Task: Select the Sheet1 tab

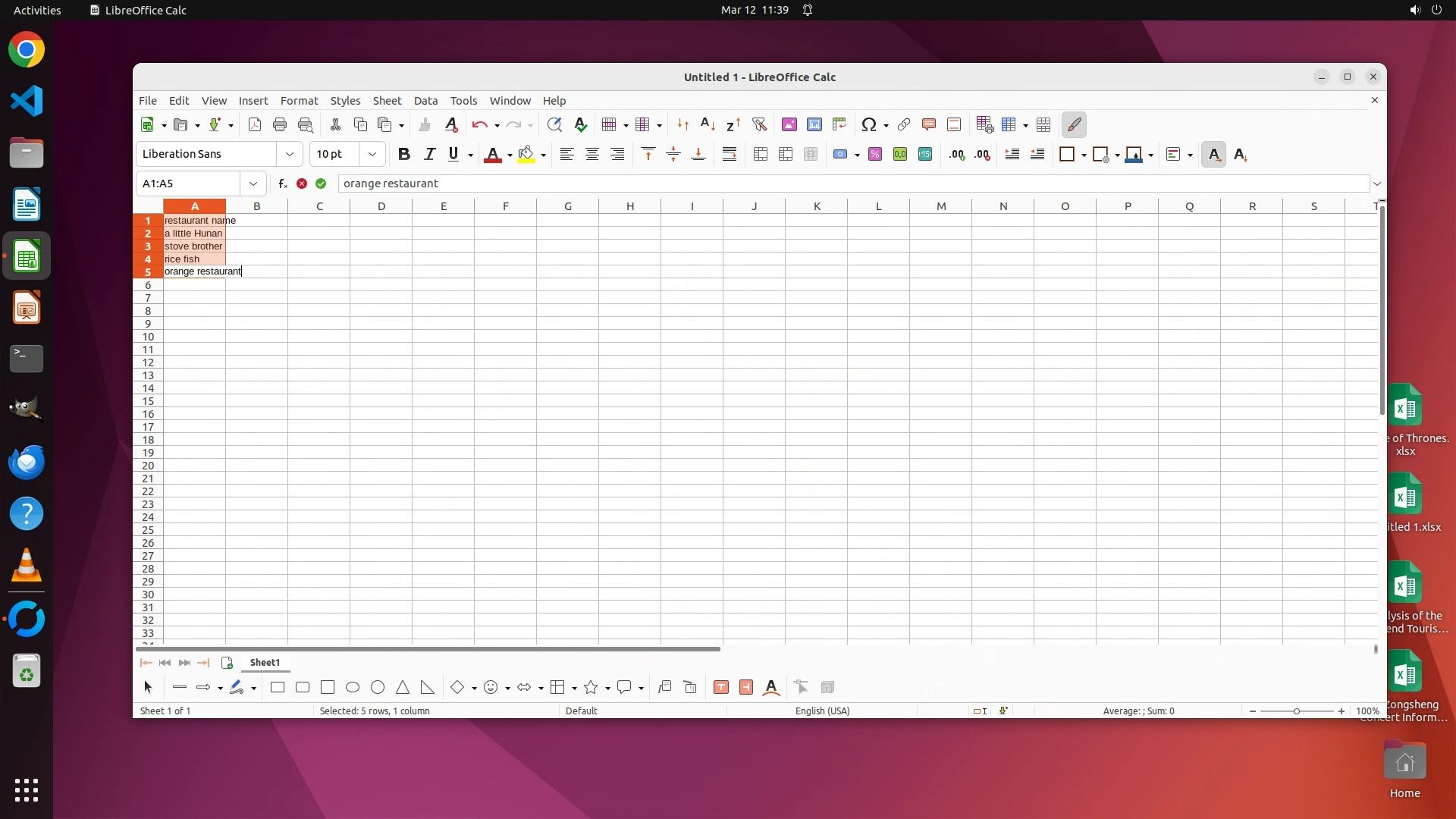Action: [x=265, y=663]
